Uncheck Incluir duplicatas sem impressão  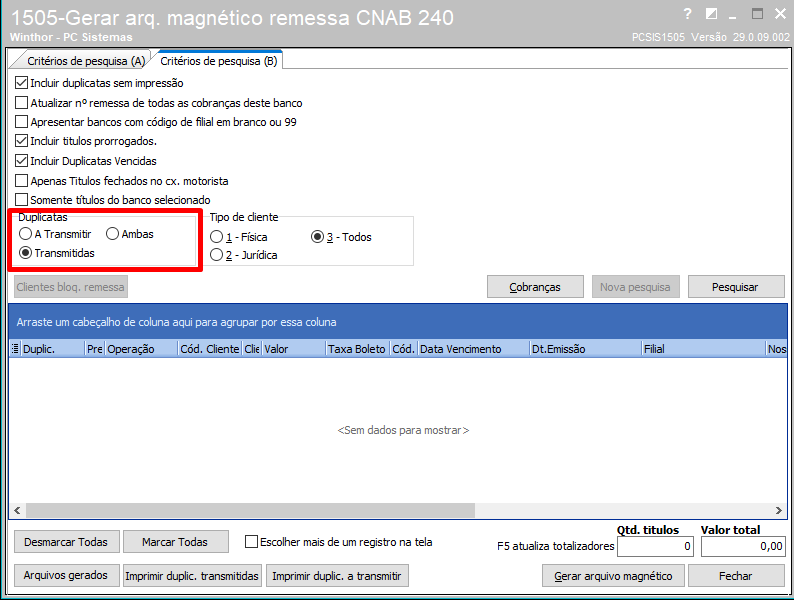pyautogui.click(x=21, y=83)
